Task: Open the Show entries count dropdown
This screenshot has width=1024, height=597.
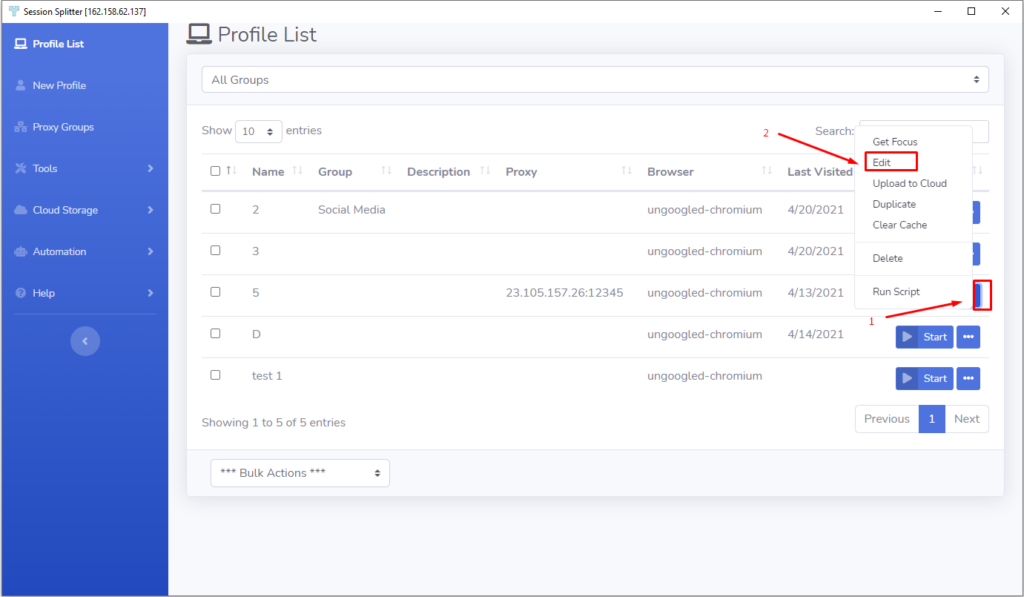Action: click(258, 131)
